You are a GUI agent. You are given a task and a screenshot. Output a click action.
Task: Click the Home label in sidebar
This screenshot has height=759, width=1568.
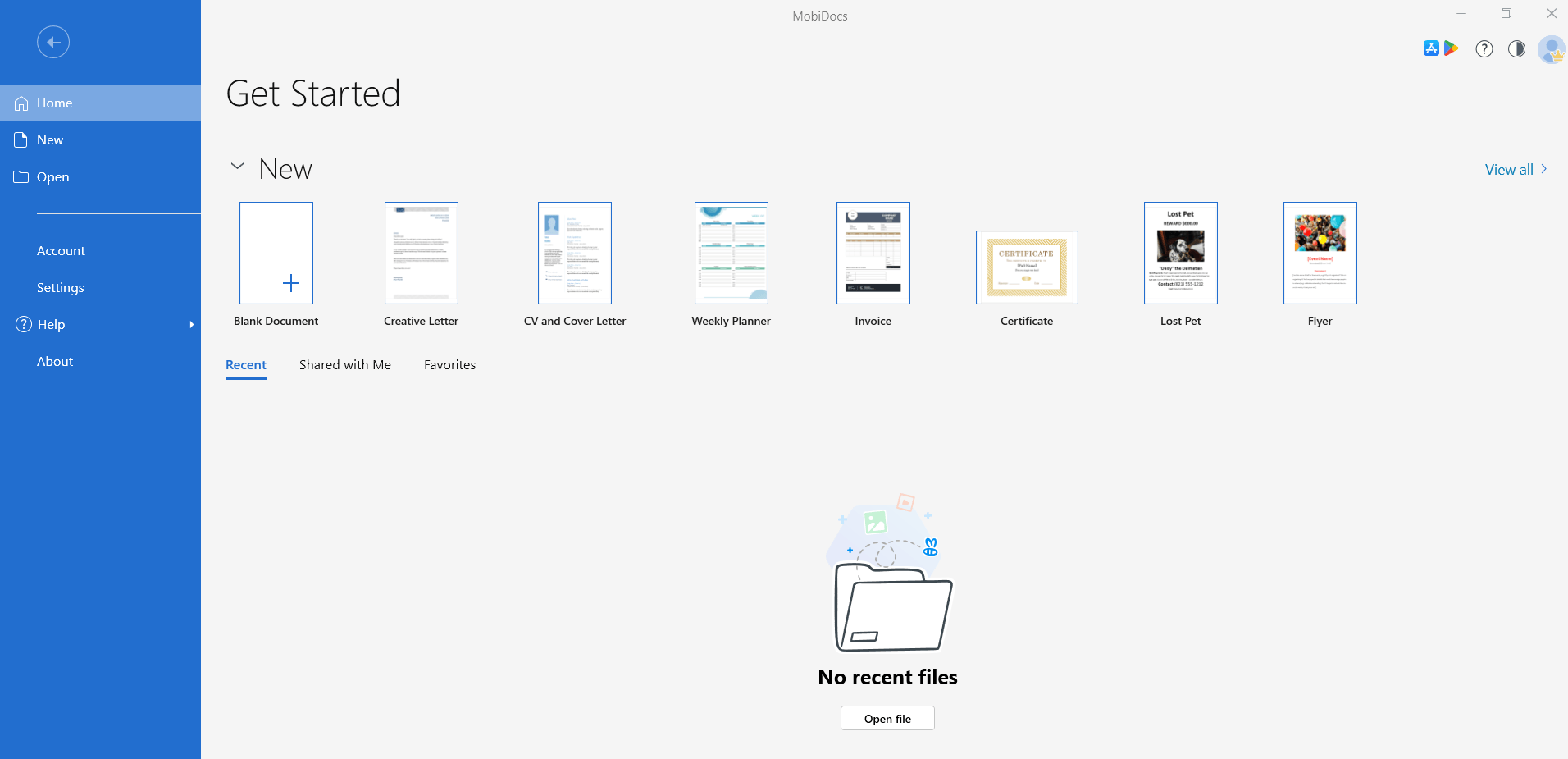pyautogui.click(x=55, y=103)
